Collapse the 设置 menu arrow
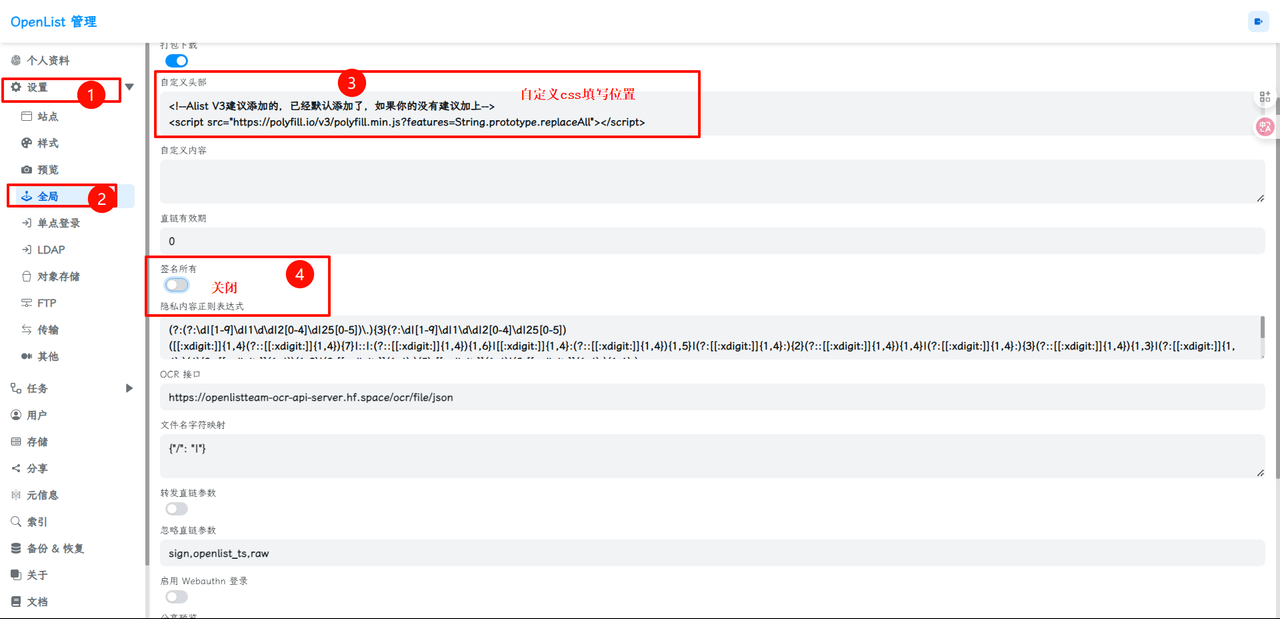The image size is (1280, 619). (x=130, y=87)
